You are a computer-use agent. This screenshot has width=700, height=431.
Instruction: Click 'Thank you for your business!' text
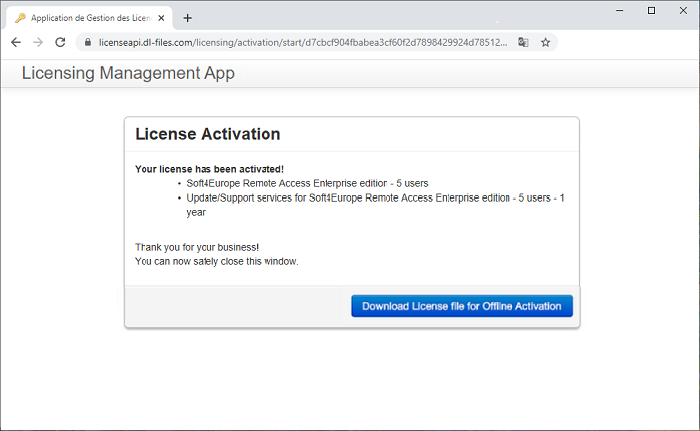click(197, 247)
